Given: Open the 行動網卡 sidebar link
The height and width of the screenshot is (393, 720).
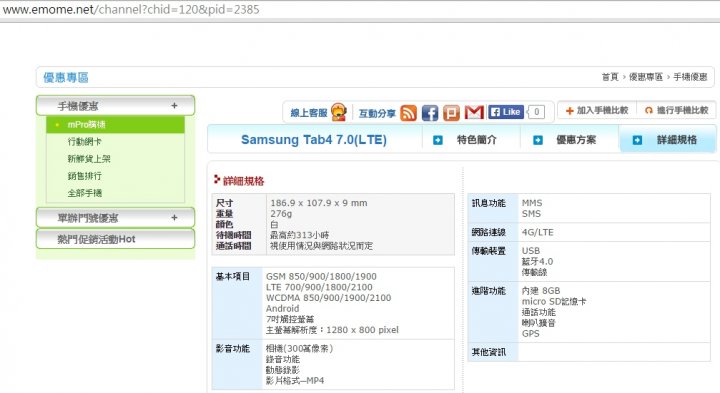Looking at the screenshot, I should (x=84, y=141).
